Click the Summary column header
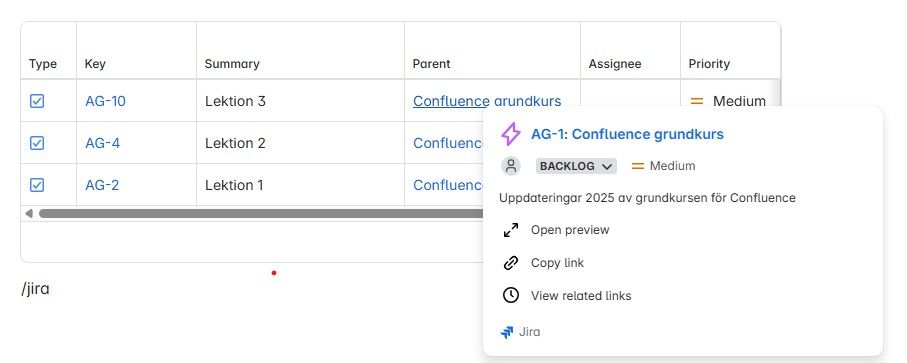Screen dimensions: 907x363 [x=231, y=64]
